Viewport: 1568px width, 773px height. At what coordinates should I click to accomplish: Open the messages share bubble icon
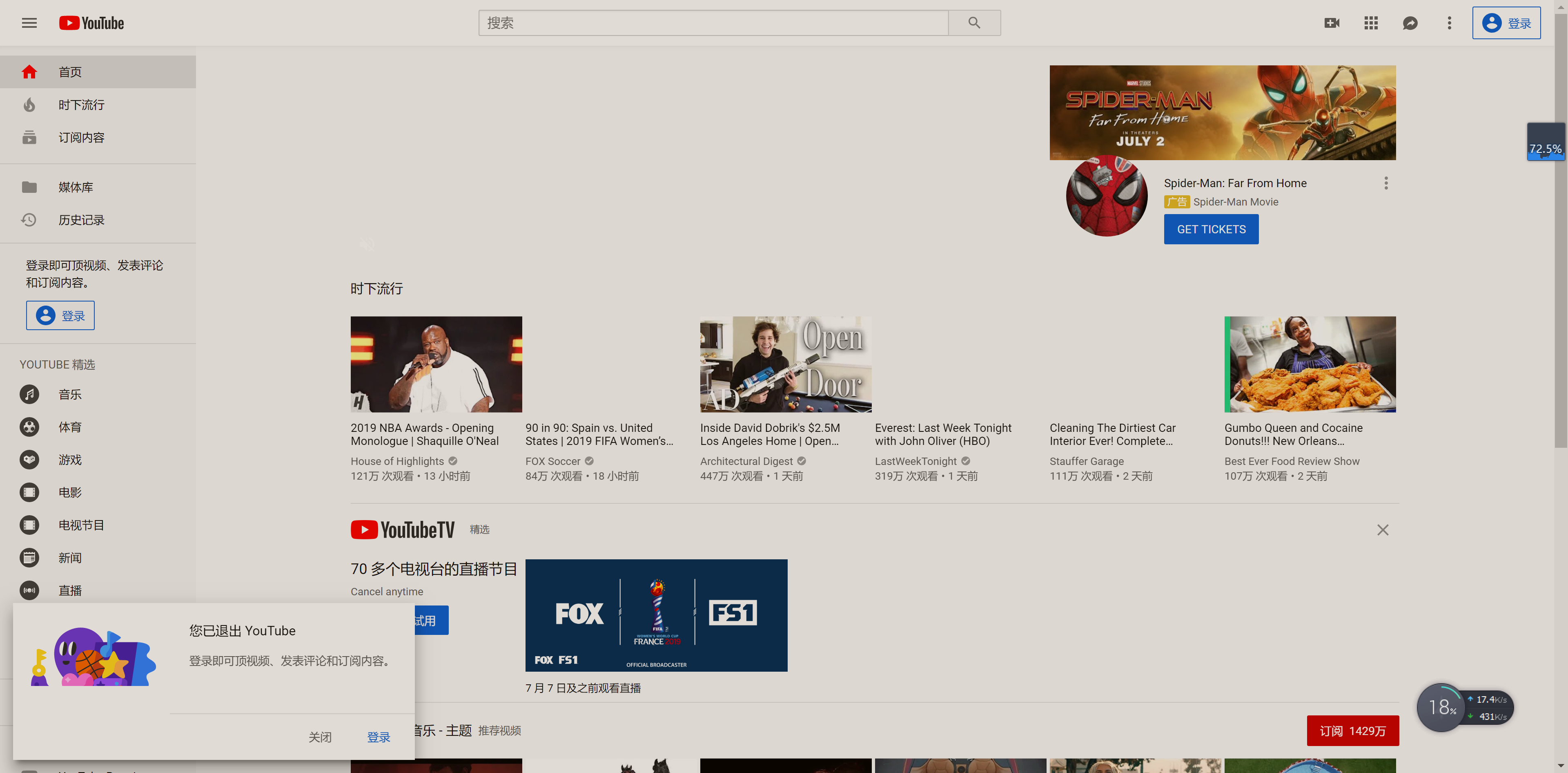[1410, 23]
